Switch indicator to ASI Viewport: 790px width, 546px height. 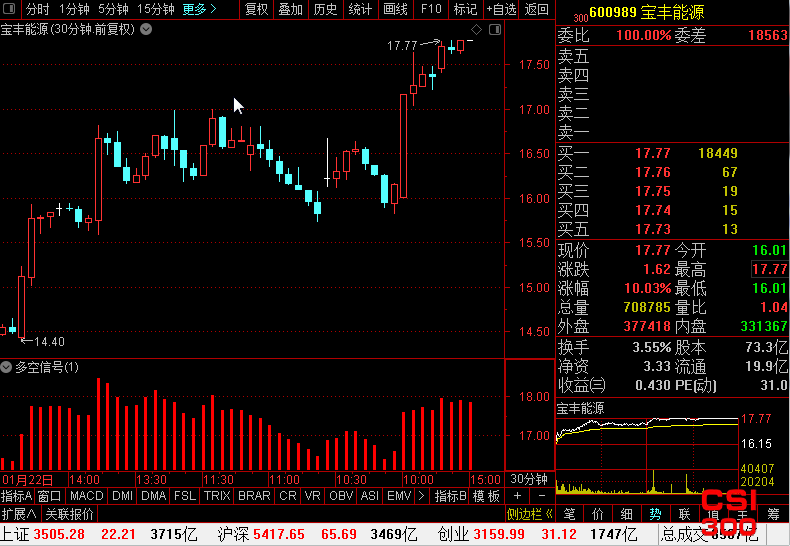tap(370, 496)
